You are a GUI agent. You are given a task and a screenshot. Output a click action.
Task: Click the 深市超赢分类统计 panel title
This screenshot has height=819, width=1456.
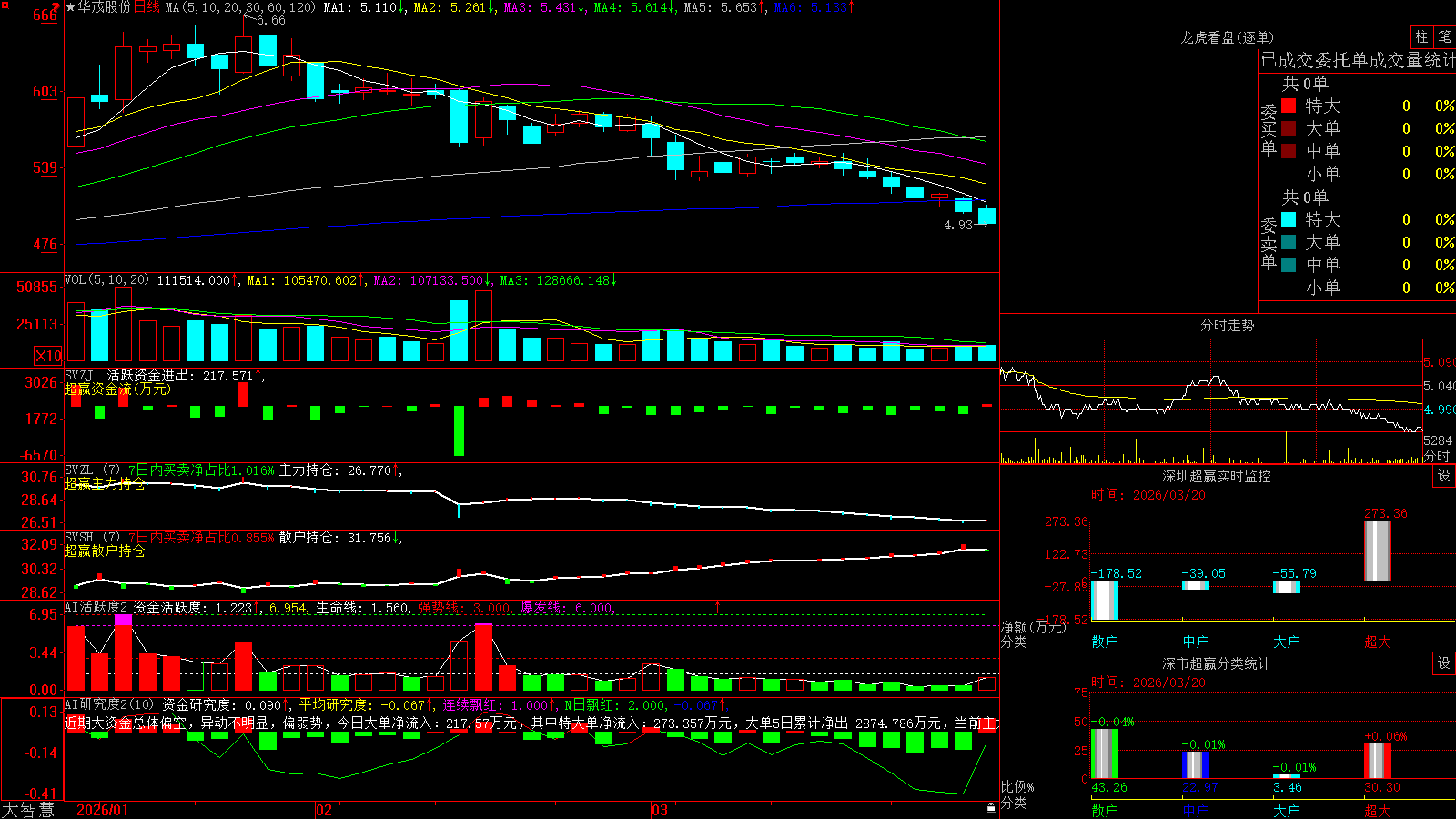[1217, 663]
